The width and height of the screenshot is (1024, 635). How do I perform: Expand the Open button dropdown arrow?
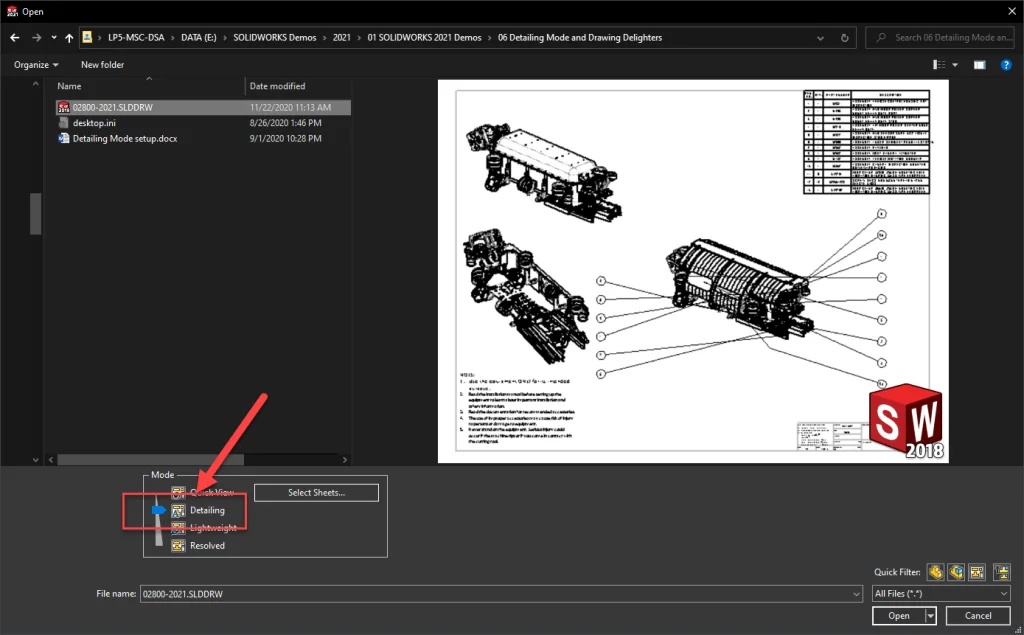[931, 616]
